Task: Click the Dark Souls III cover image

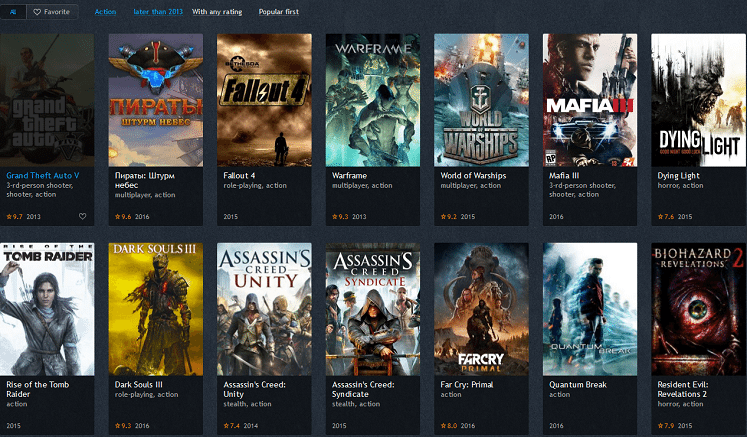Action: (156, 309)
